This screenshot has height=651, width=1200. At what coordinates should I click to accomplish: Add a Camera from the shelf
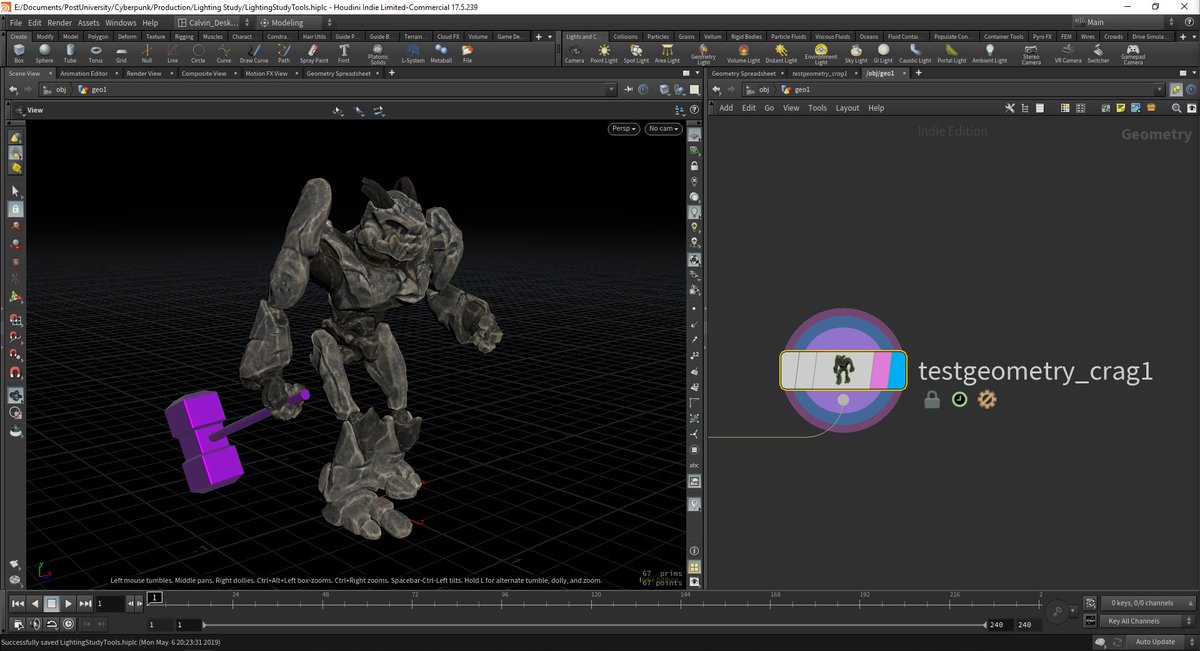tap(574, 53)
